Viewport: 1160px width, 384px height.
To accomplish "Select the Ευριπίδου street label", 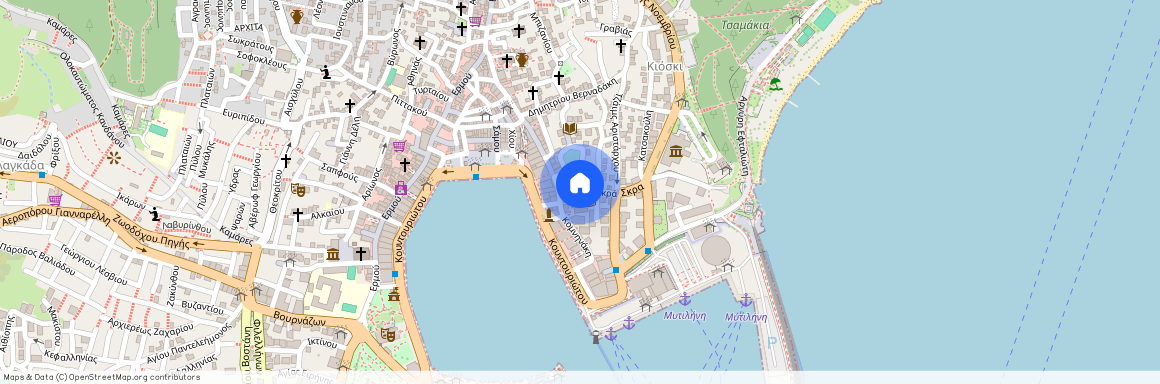I will (243, 118).
